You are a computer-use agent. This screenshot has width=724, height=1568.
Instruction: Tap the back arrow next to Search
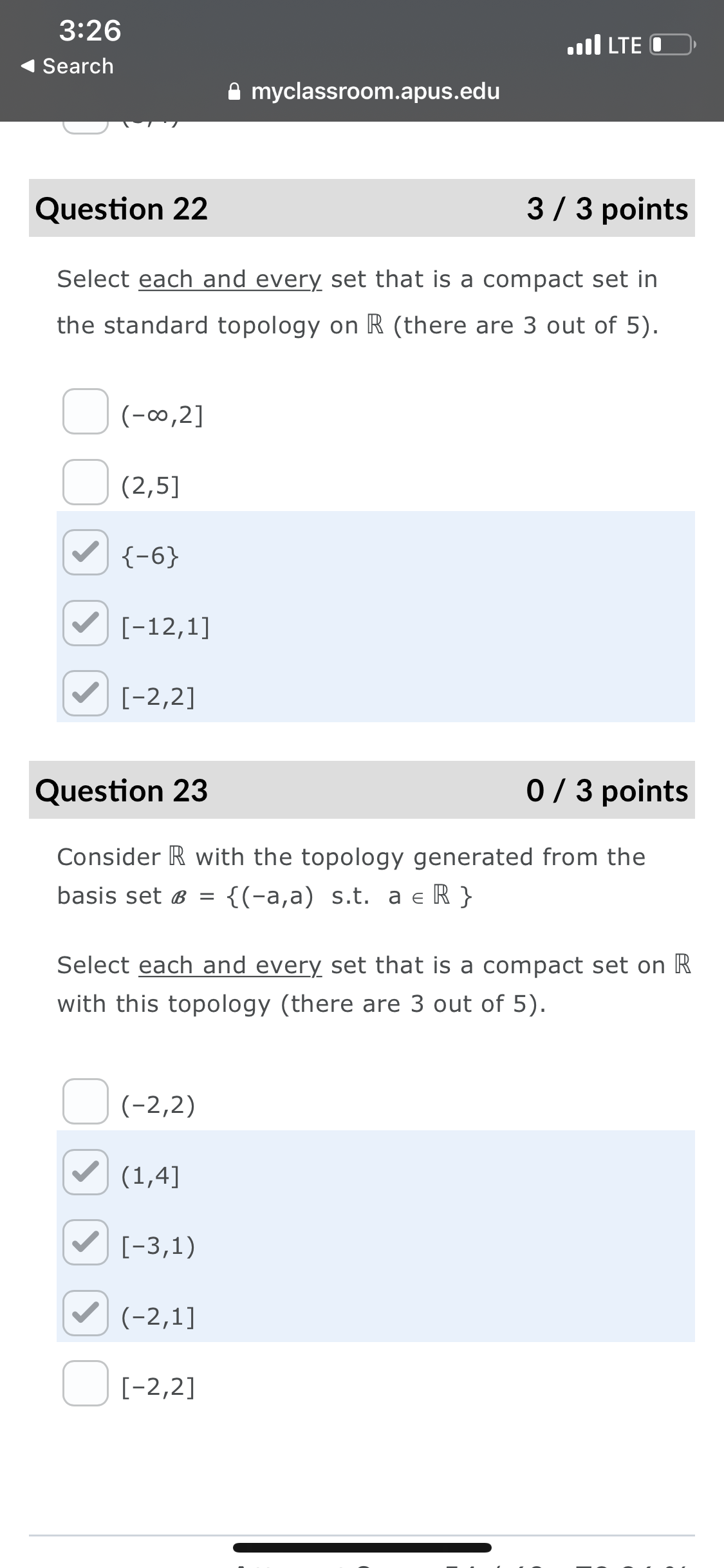click(27, 66)
